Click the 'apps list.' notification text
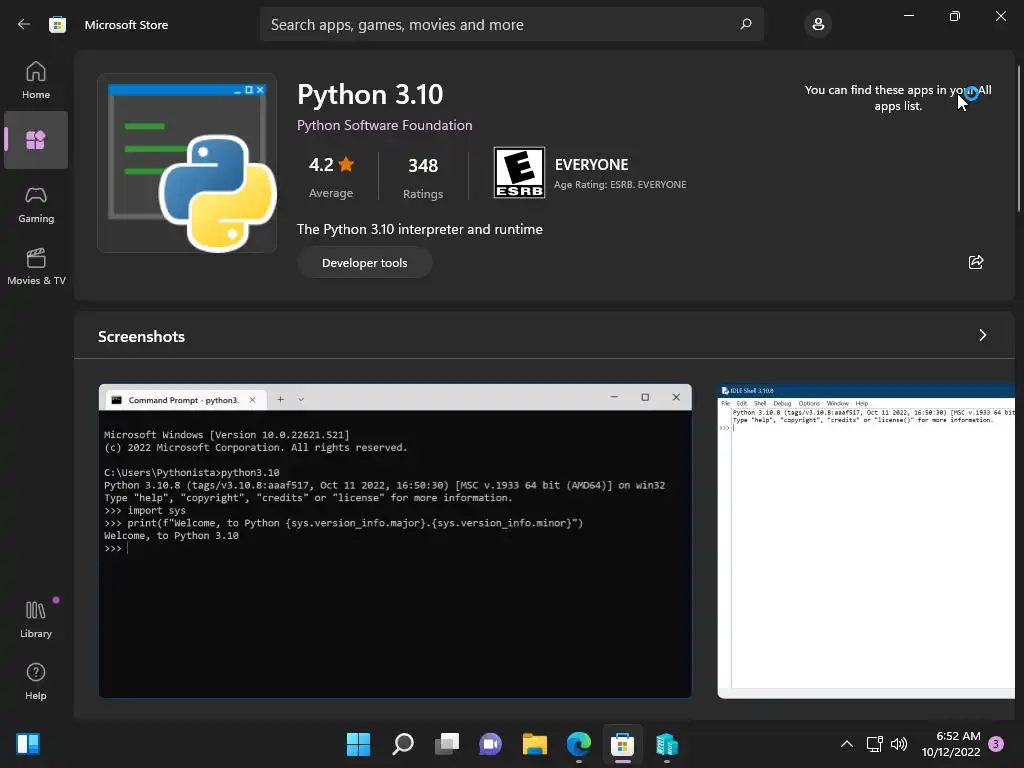Viewport: 1024px width, 768px height. 898,106
